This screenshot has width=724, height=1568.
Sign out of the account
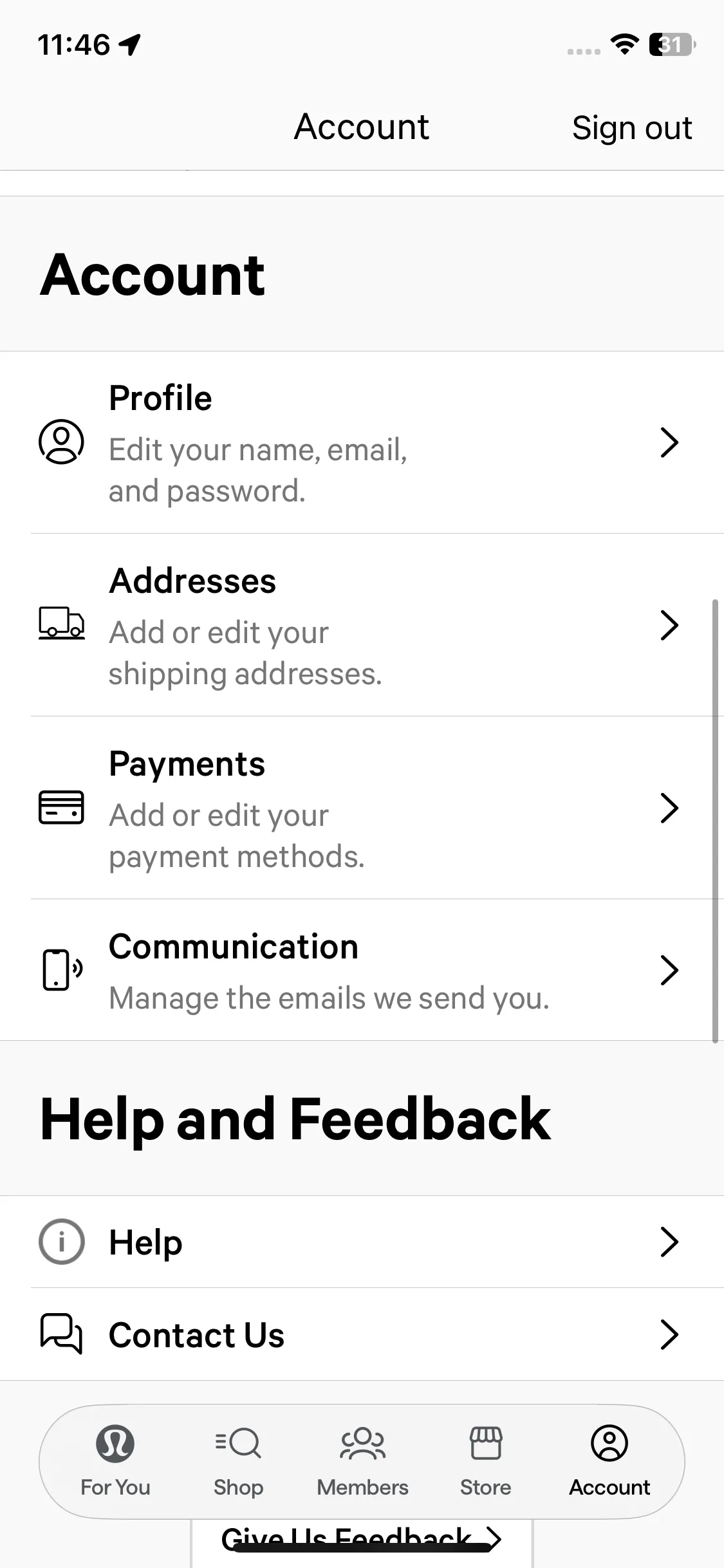631,127
